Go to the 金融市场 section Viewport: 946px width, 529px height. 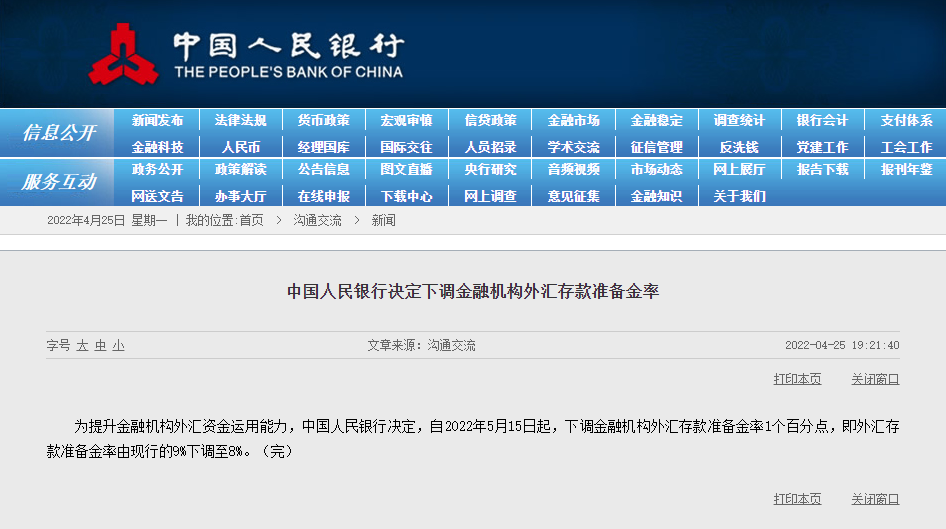pos(573,120)
